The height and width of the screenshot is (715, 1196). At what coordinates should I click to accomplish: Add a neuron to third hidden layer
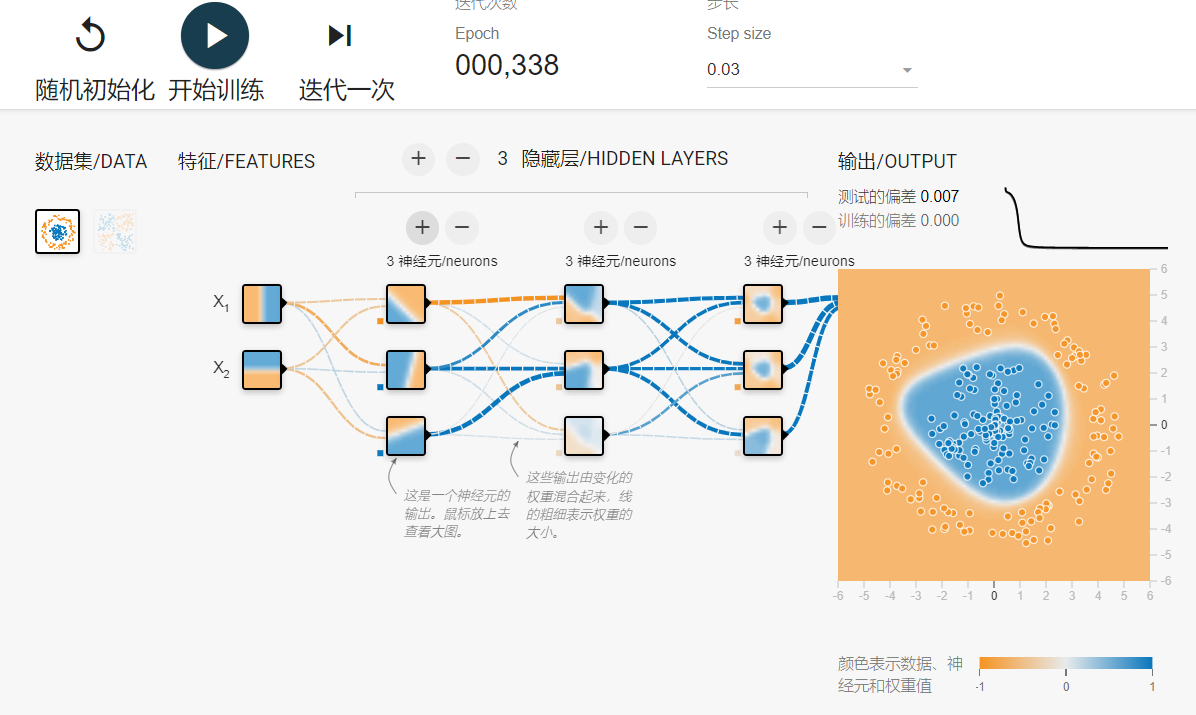(x=780, y=228)
